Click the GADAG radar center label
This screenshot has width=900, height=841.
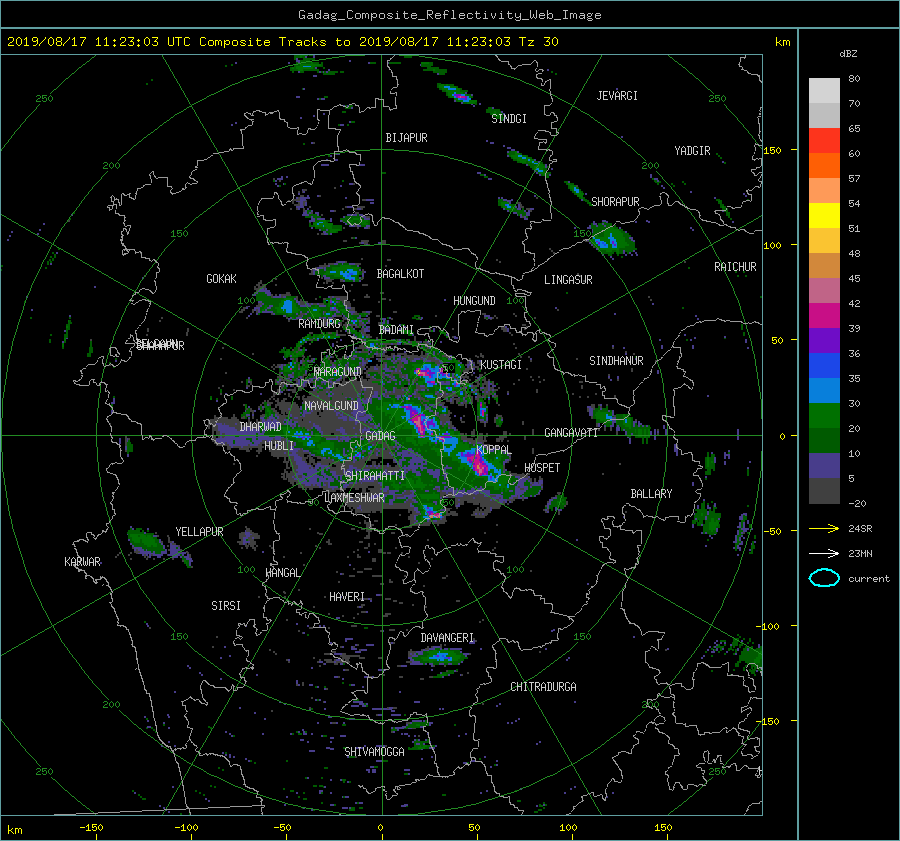coord(380,436)
